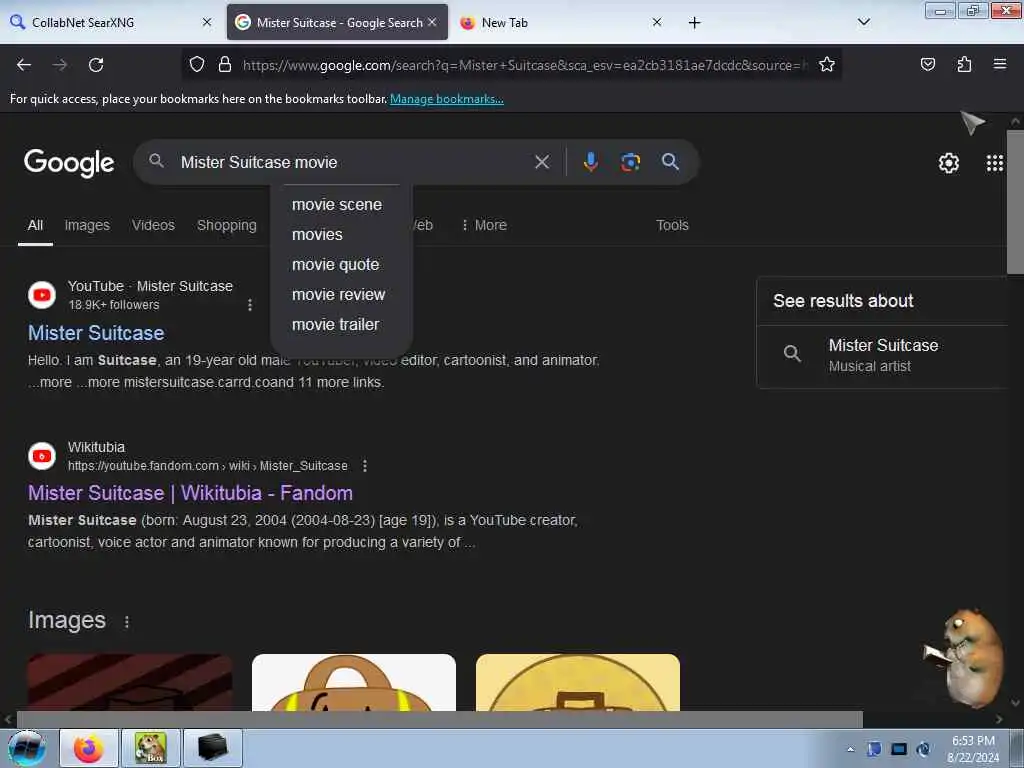Clear the search box with the X
This screenshot has height=768, width=1024.
pyautogui.click(x=542, y=162)
